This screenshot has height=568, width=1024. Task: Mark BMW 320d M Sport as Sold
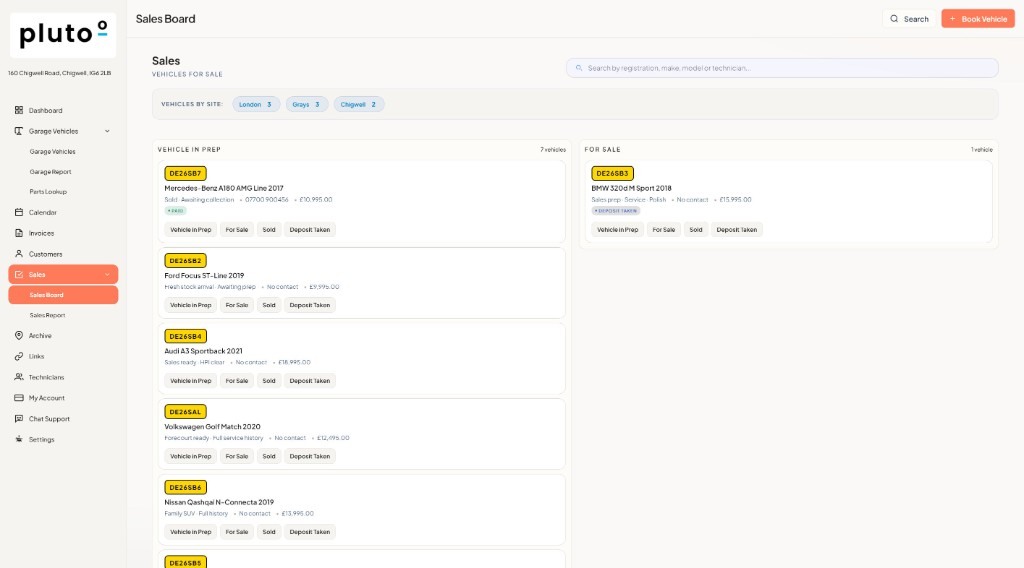pyautogui.click(x=696, y=230)
